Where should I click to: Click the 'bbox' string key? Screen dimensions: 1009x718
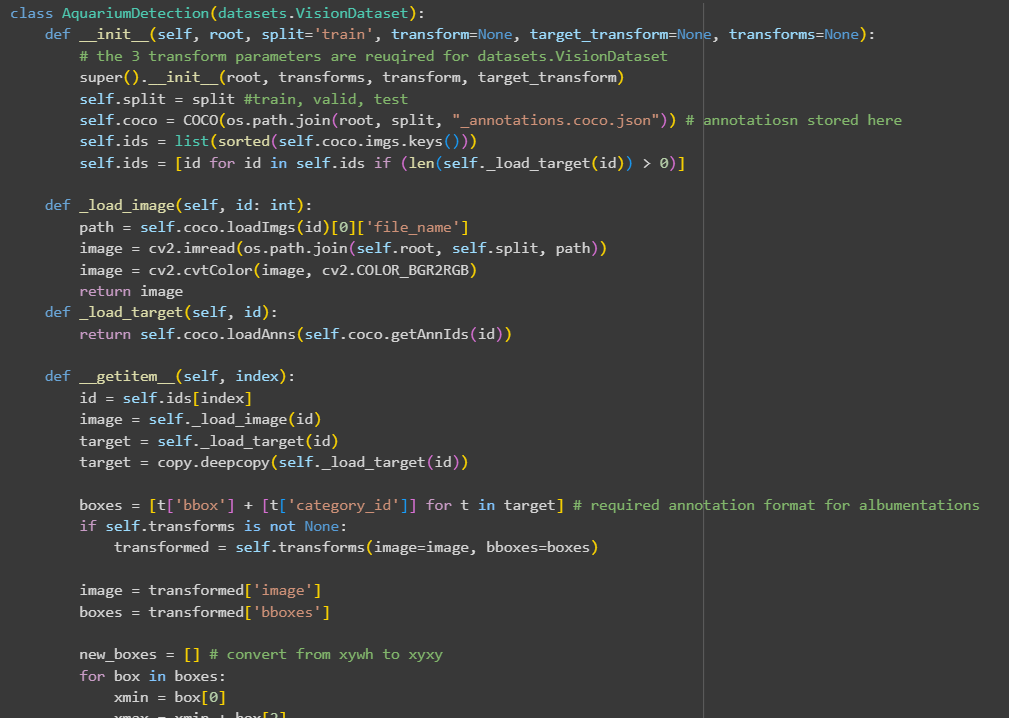pyautogui.click(x=200, y=505)
